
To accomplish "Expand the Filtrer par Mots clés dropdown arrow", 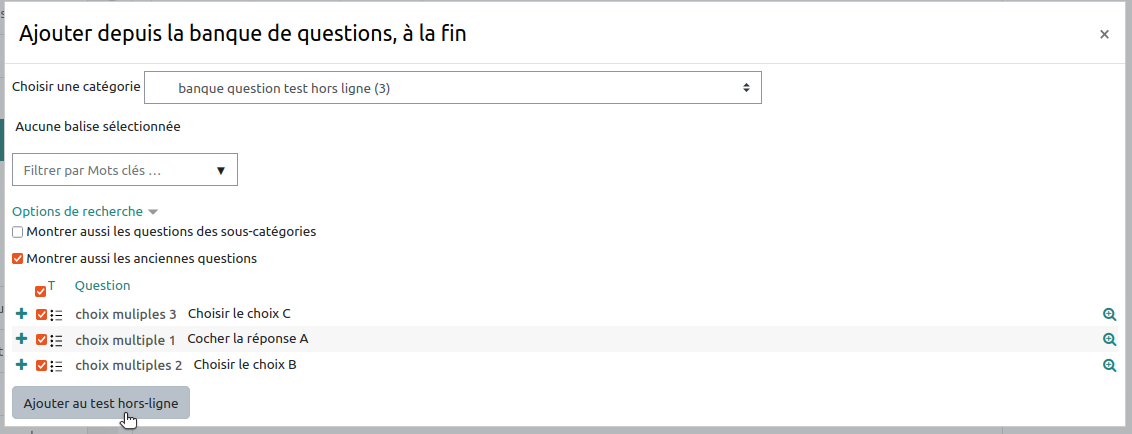I will pos(221,170).
